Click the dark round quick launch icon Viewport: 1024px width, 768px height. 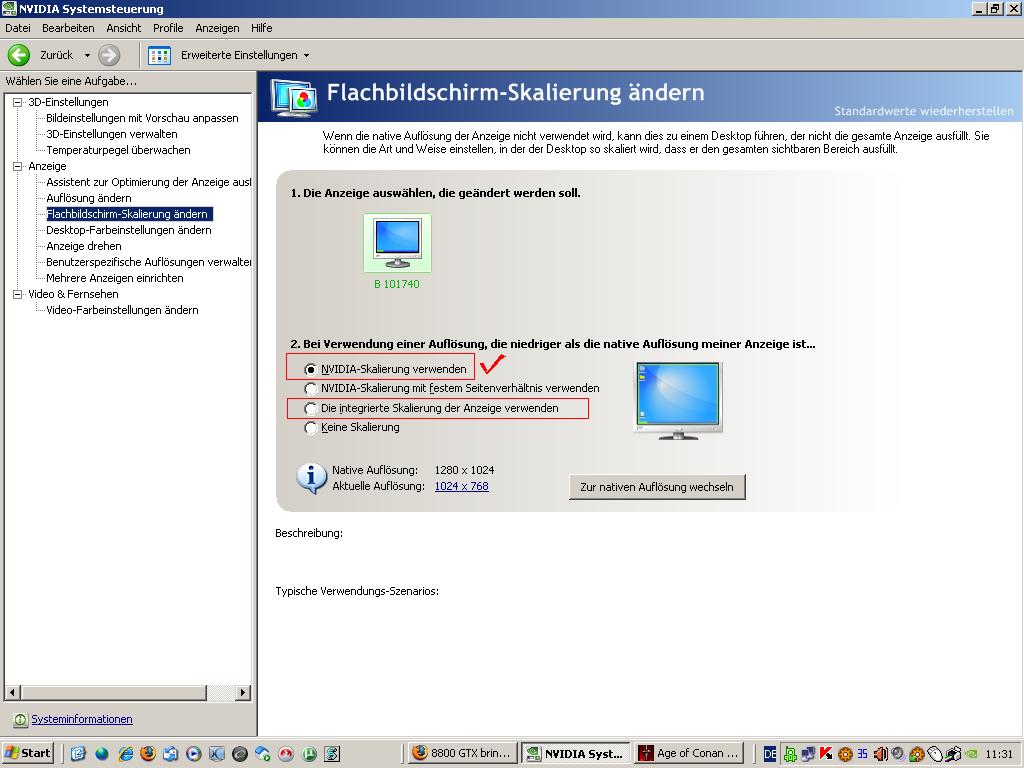[x=240, y=754]
